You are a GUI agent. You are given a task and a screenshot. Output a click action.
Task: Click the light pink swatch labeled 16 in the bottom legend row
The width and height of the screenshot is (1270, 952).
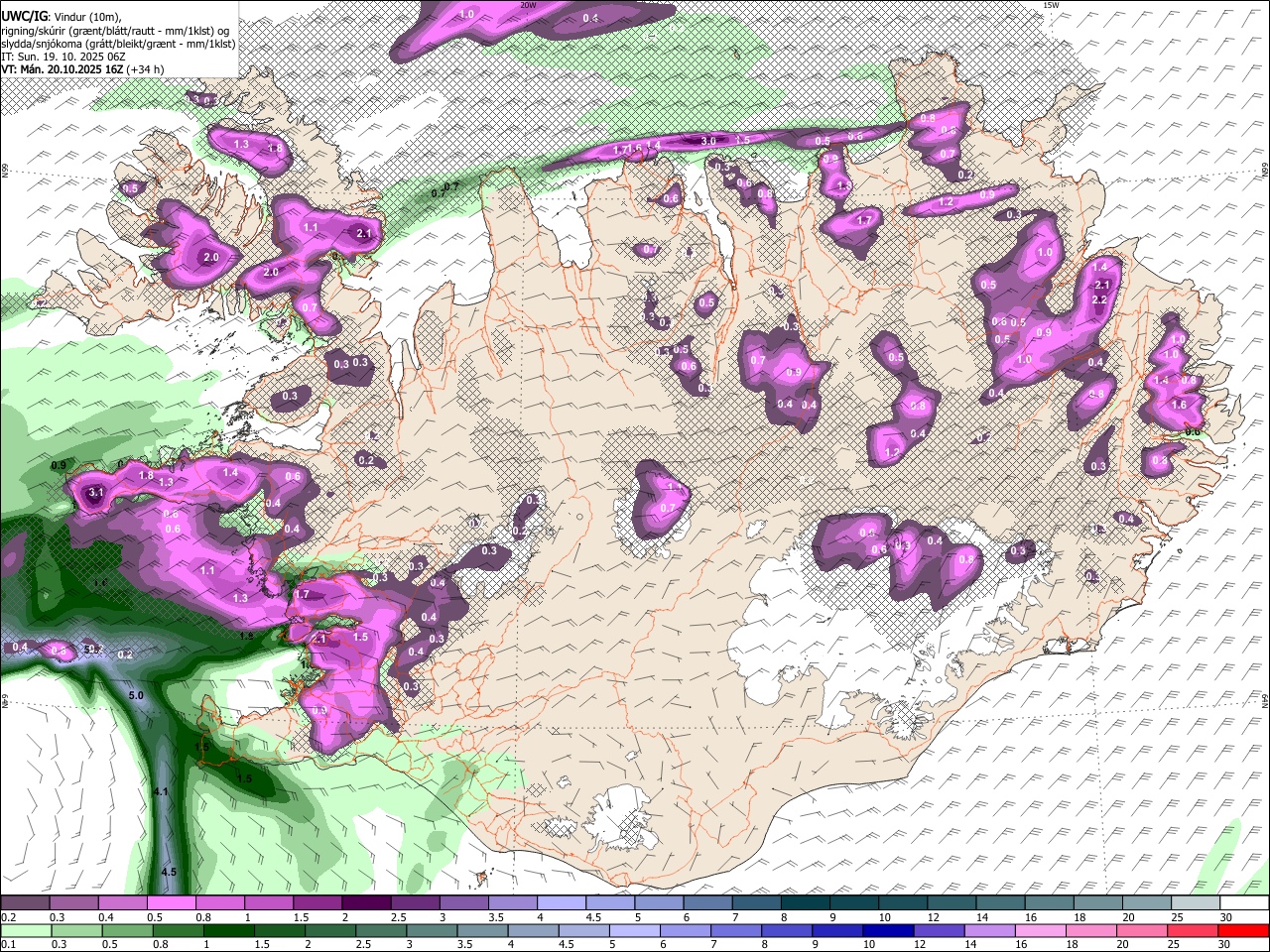[1042, 931]
